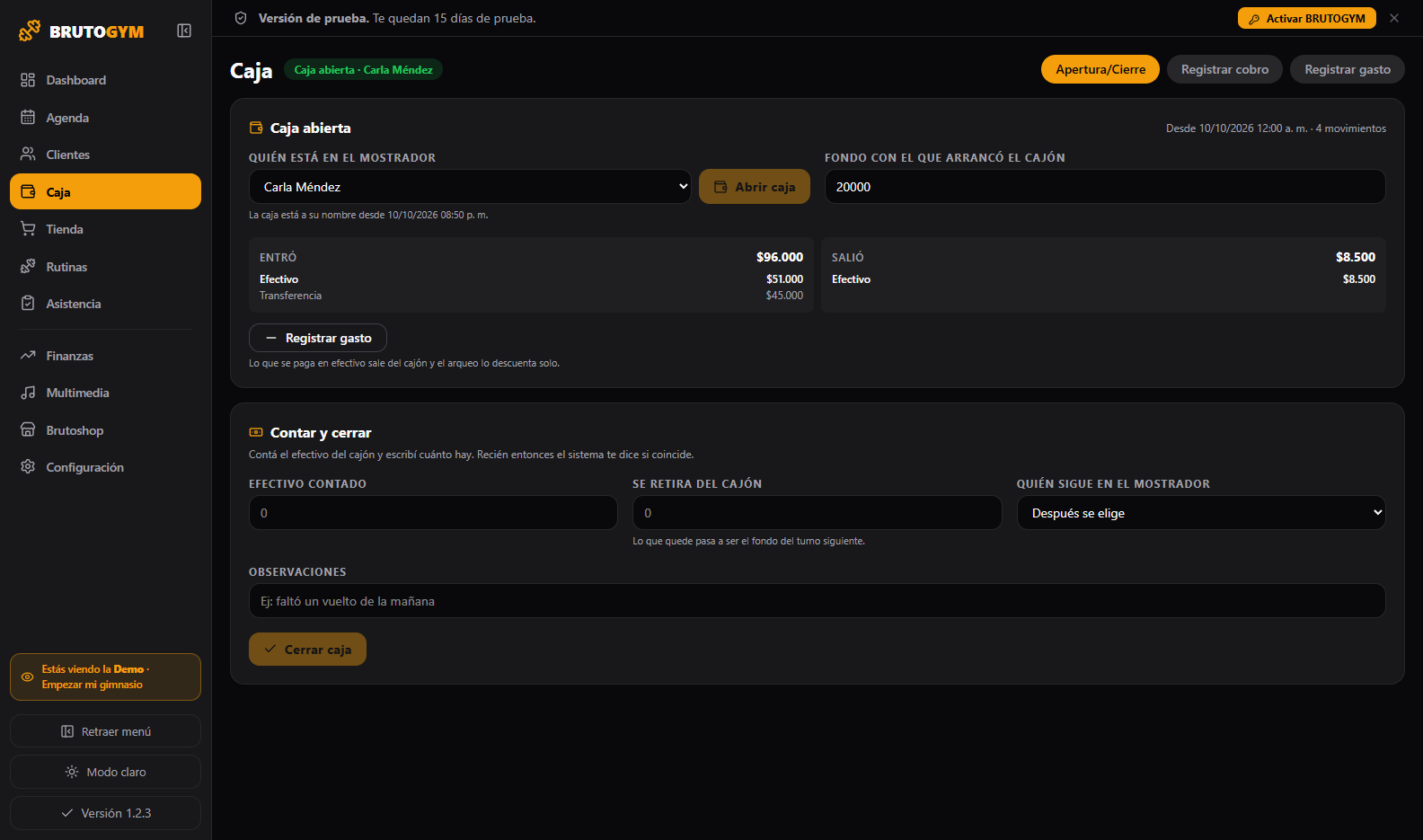The height and width of the screenshot is (840, 1423).
Task: Click the Clientes people icon
Action: pyautogui.click(x=28, y=155)
